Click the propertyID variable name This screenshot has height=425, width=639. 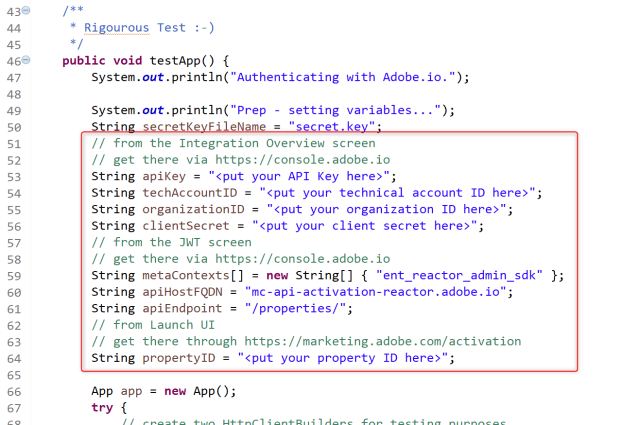pyautogui.click(x=178, y=358)
